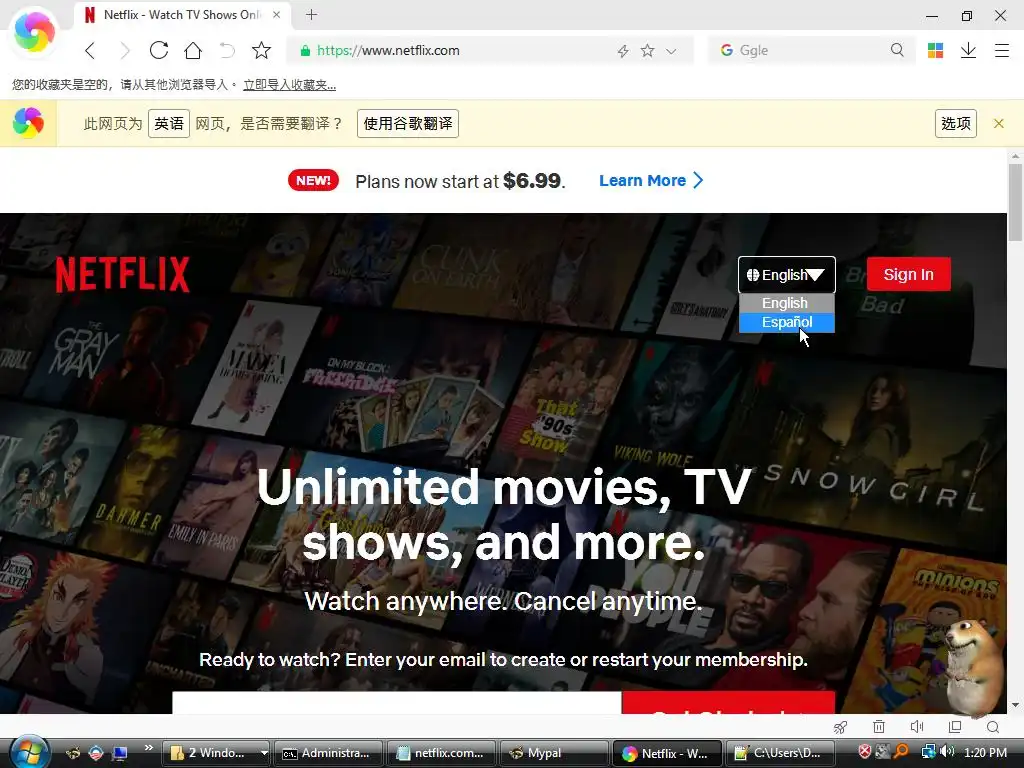
Task: Open the source language 英语 selector
Action: [x=168, y=123]
